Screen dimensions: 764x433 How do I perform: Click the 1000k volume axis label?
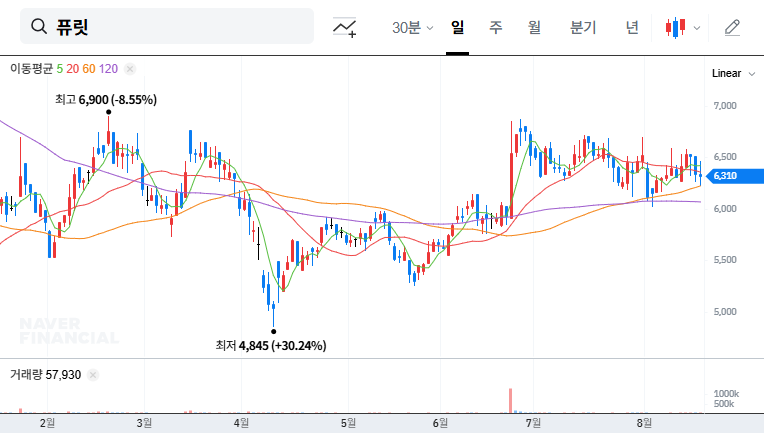click(726, 394)
